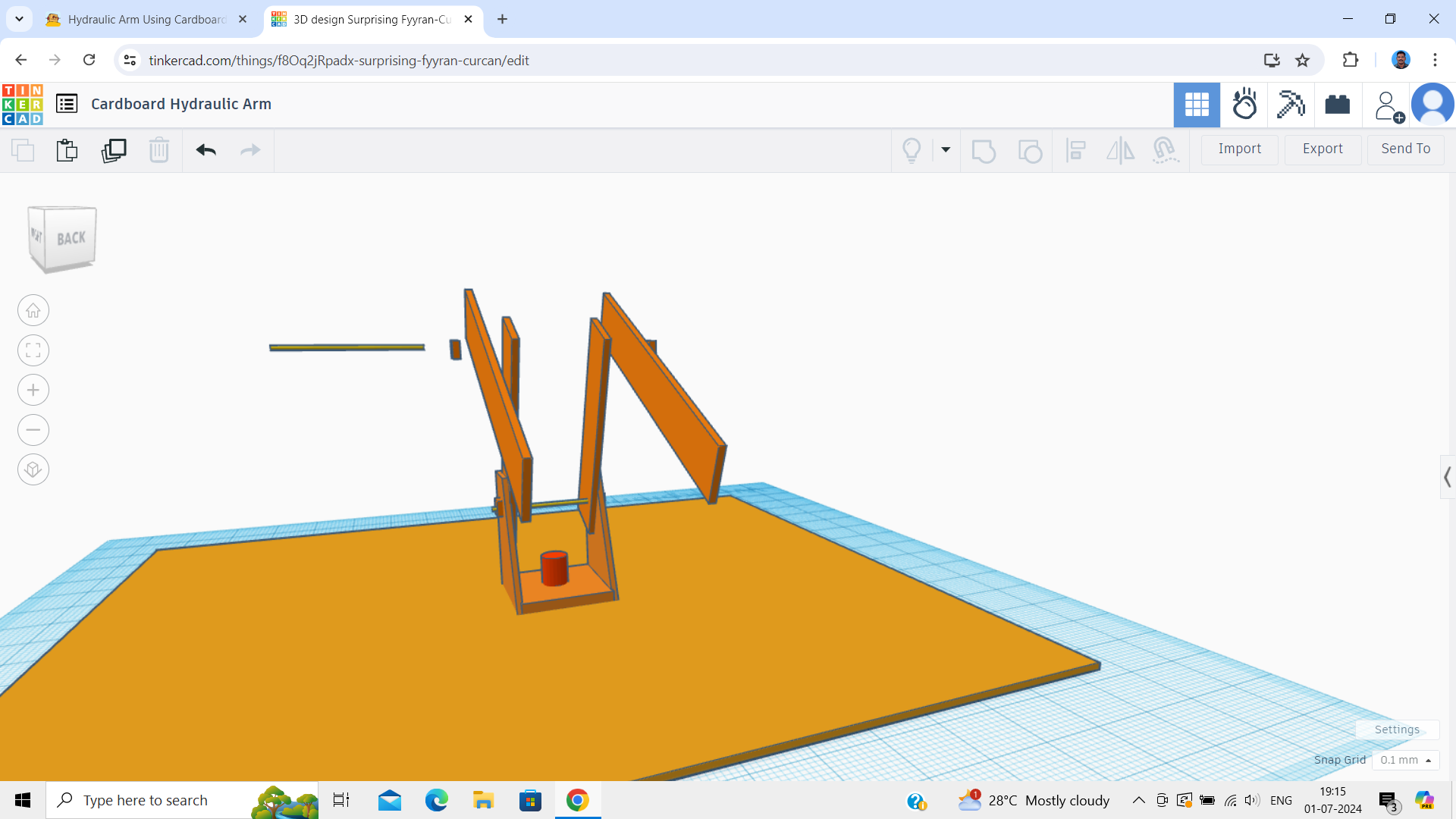Screen dimensions: 1456x819
Task: Toggle show all lightbulb icon
Action: (912, 150)
